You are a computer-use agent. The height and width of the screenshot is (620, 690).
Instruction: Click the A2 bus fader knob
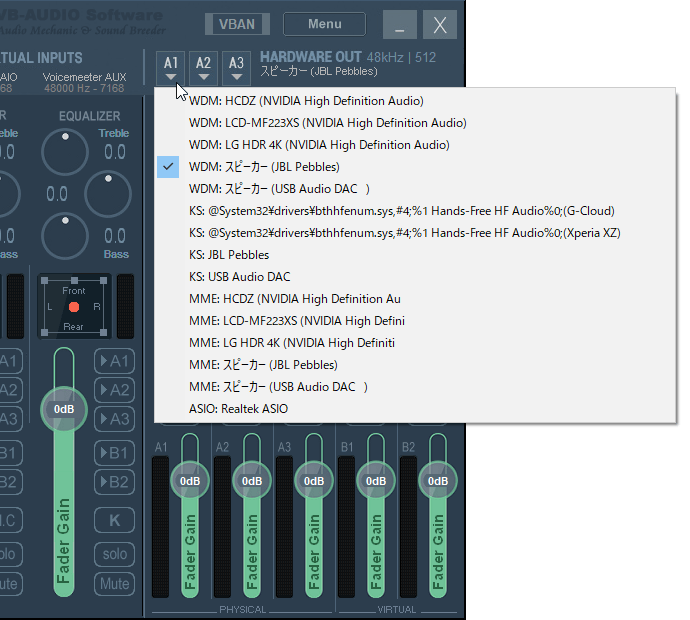(252, 481)
